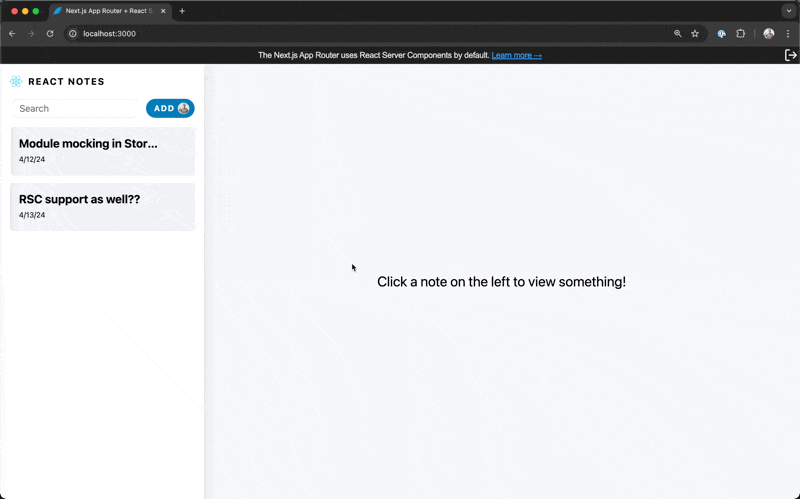
Task: Click the browser forward arrow
Action: click(x=31, y=34)
